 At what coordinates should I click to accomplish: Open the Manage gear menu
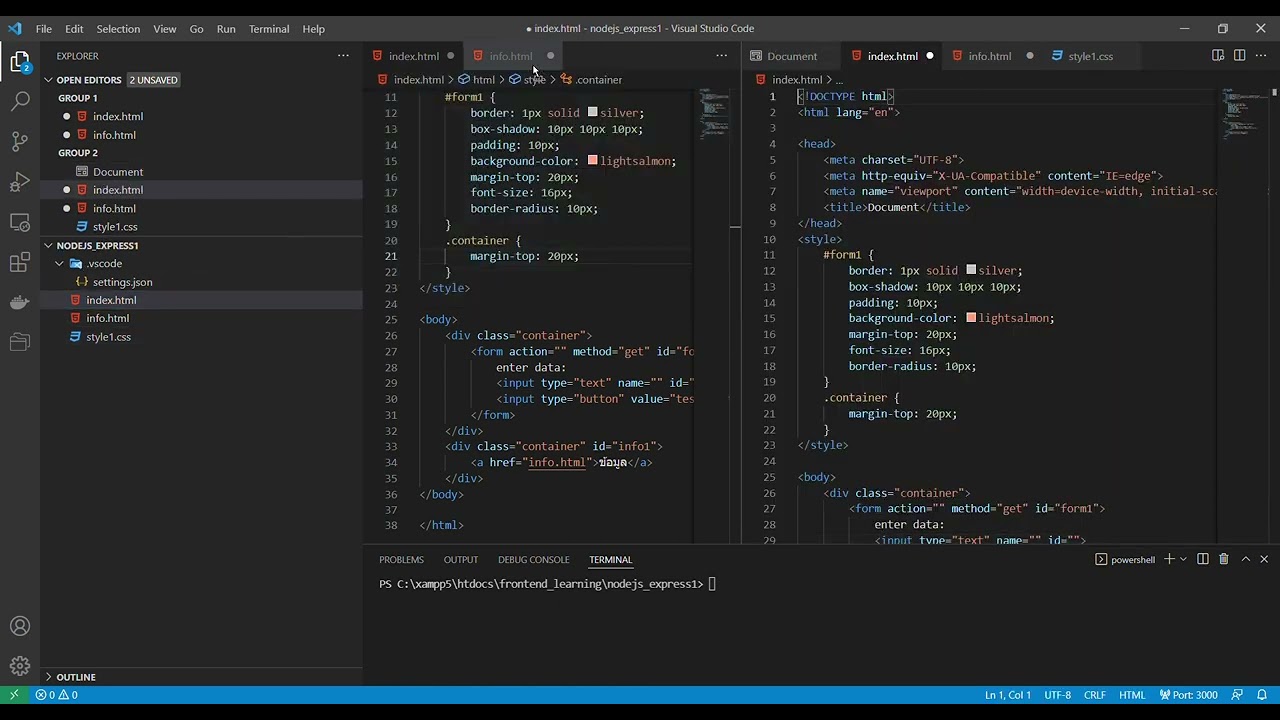click(20, 666)
